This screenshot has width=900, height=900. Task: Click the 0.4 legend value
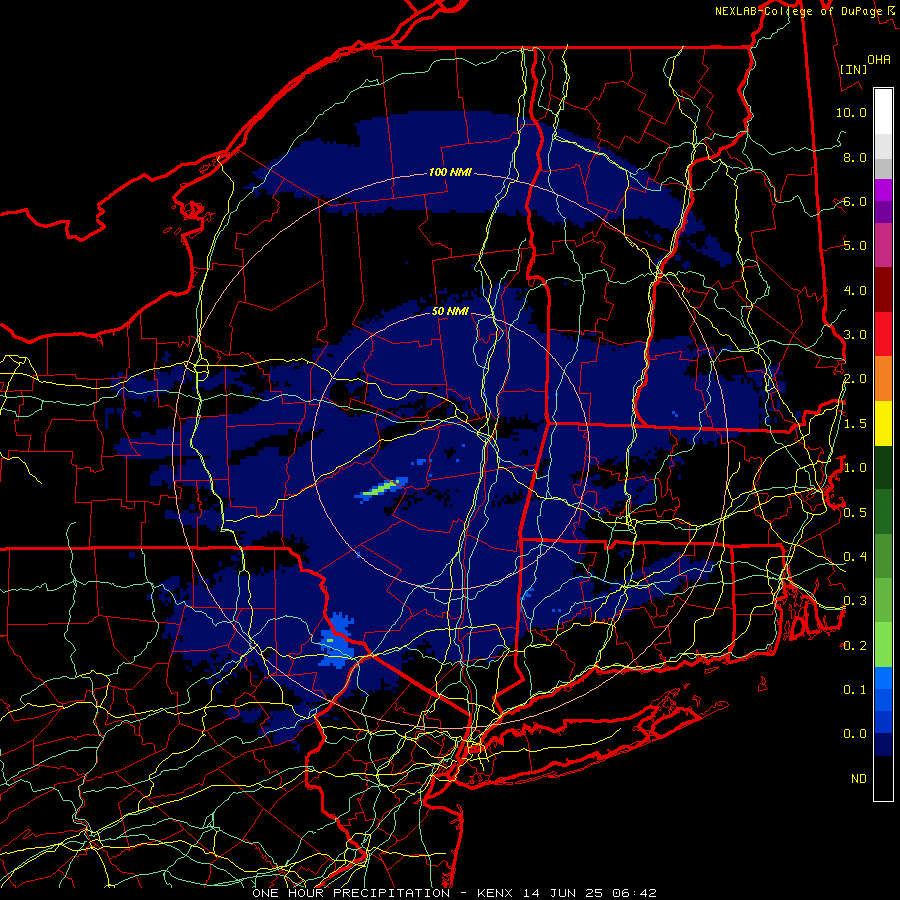point(855,556)
